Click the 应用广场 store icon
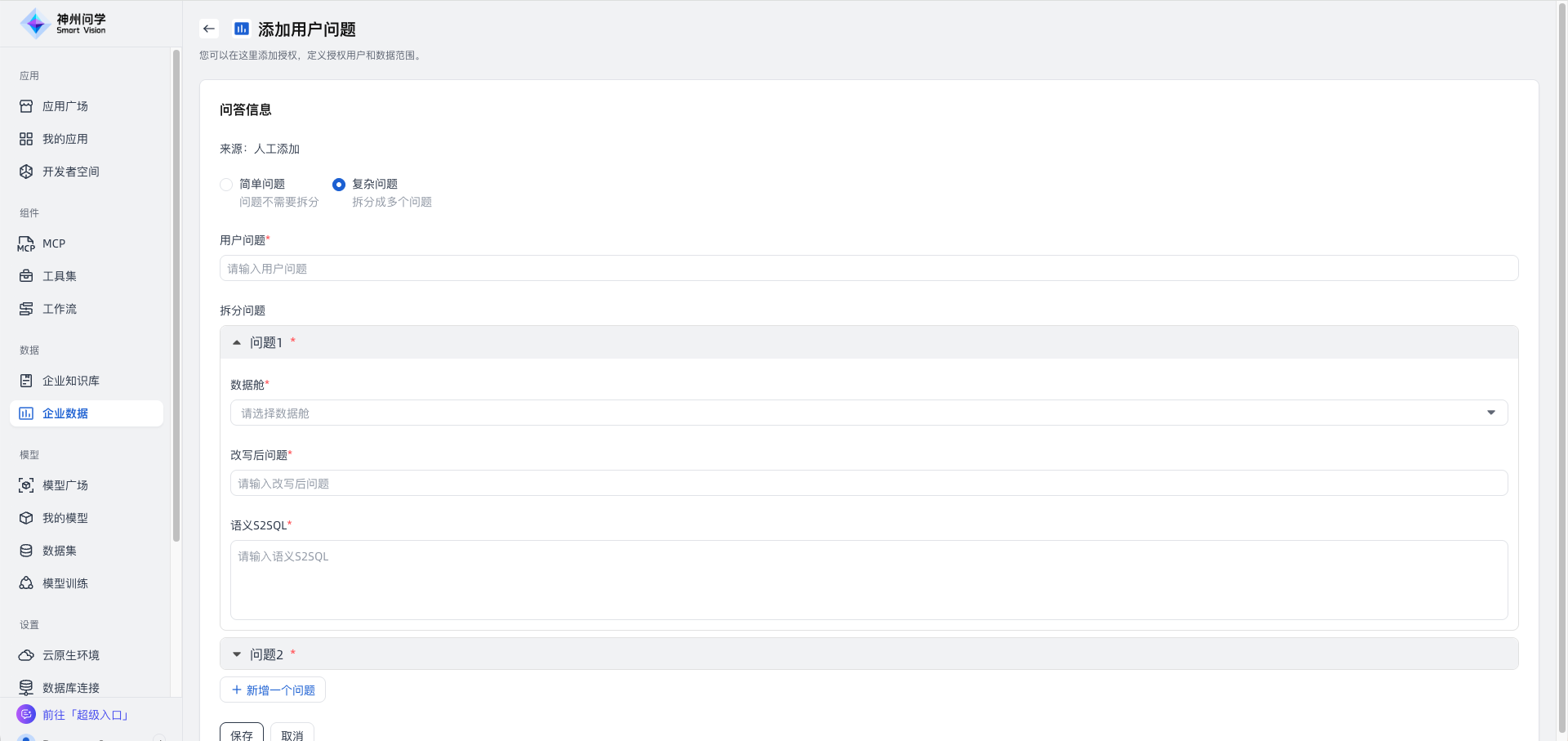The height and width of the screenshot is (741, 1568). pyautogui.click(x=26, y=106)
